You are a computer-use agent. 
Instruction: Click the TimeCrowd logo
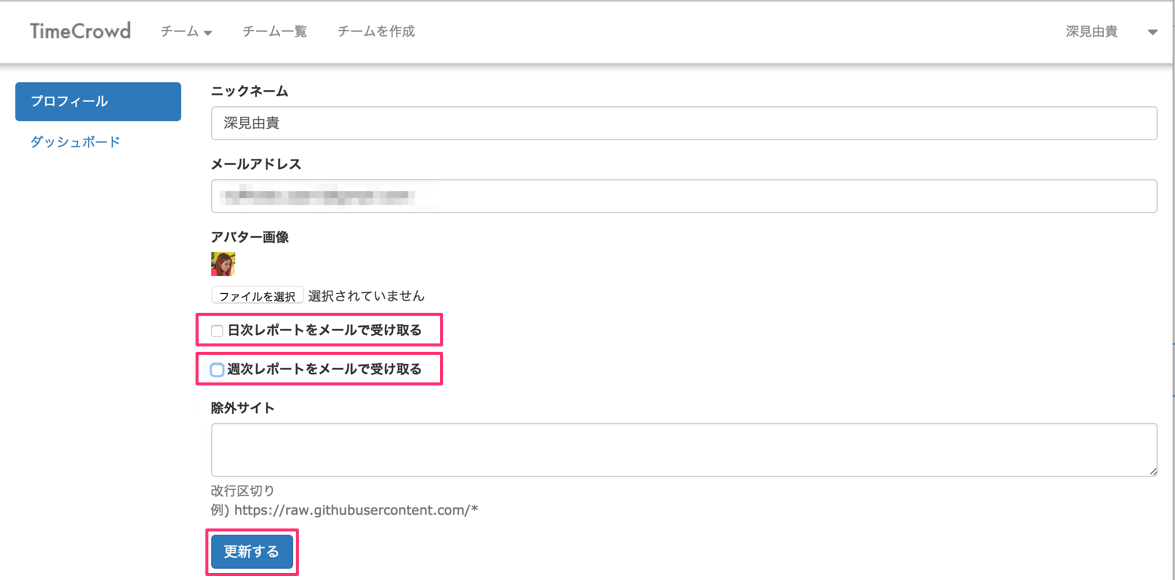pos(80,31)
